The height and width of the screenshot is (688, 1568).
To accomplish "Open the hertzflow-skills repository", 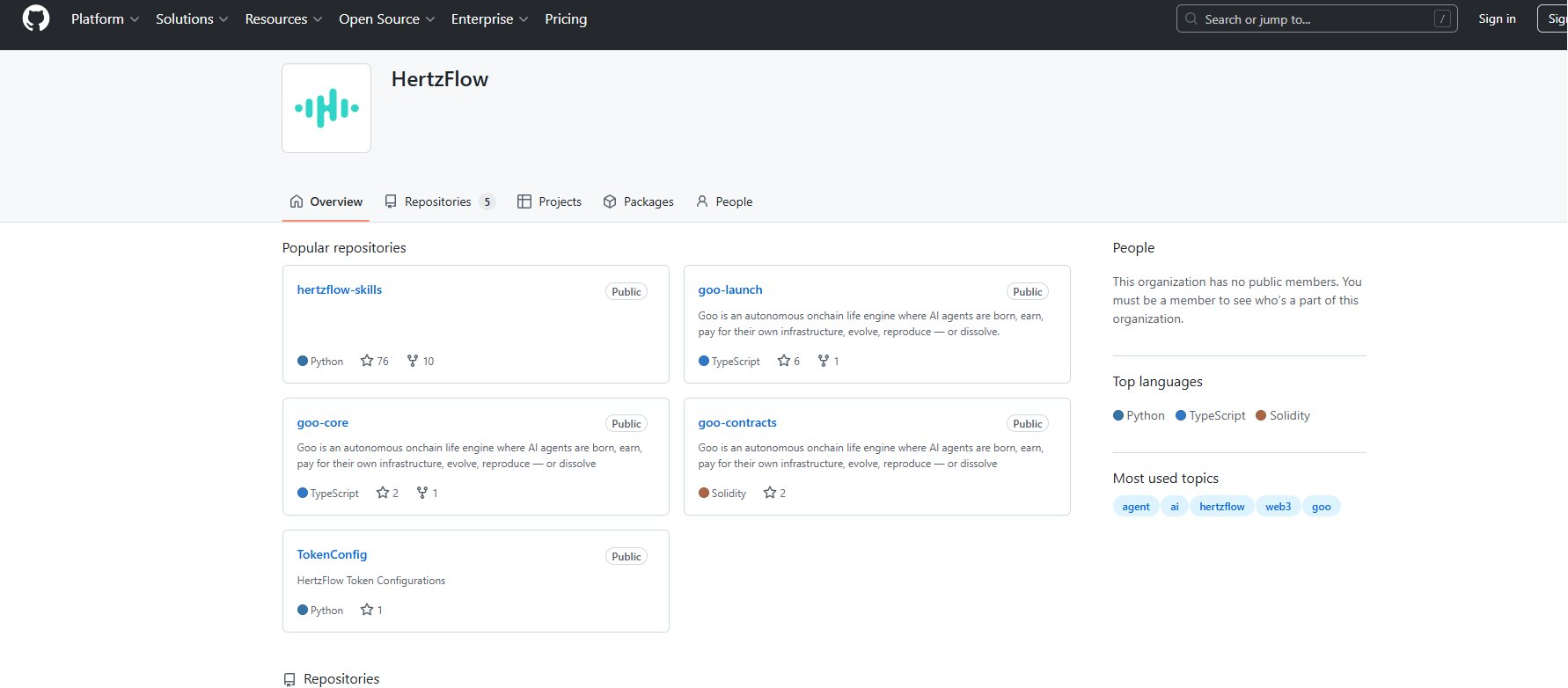I will click(340, 289).
